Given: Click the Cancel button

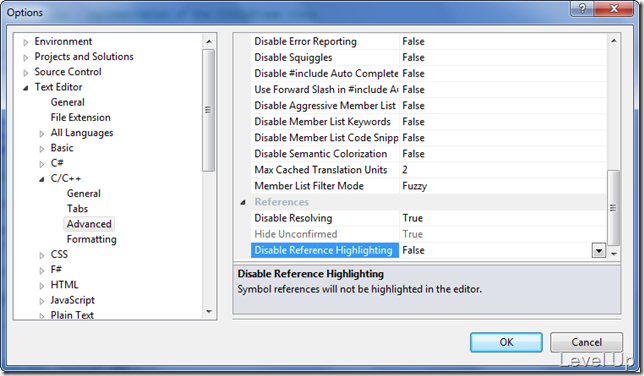Looking at the screenshot, I should point(586,342).
